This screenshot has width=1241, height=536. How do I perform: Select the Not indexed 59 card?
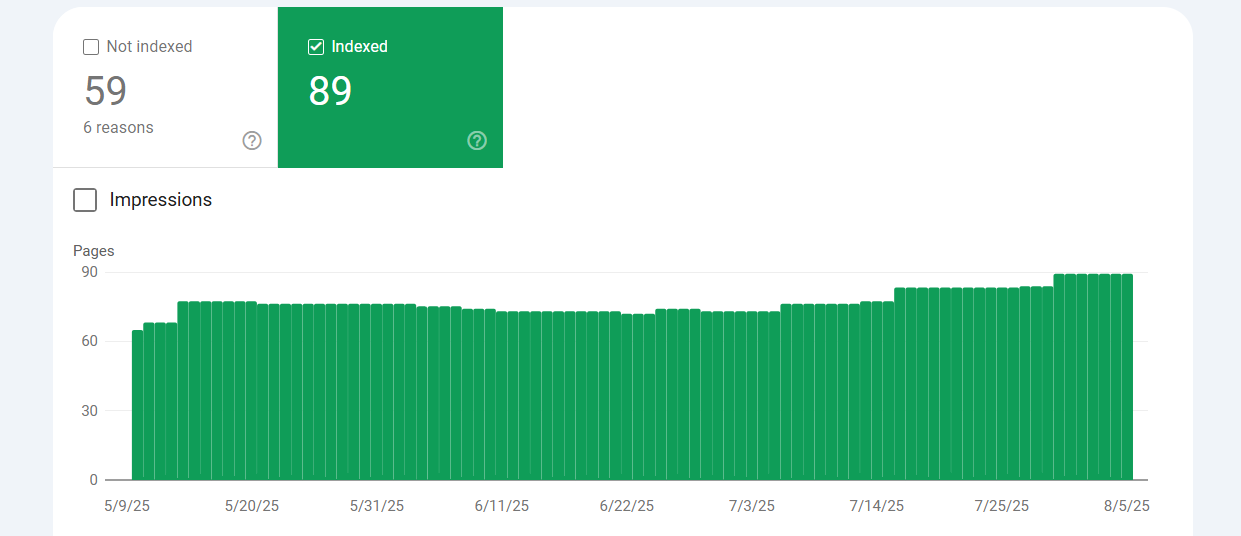pyautogui.click(x=165, y=88)
